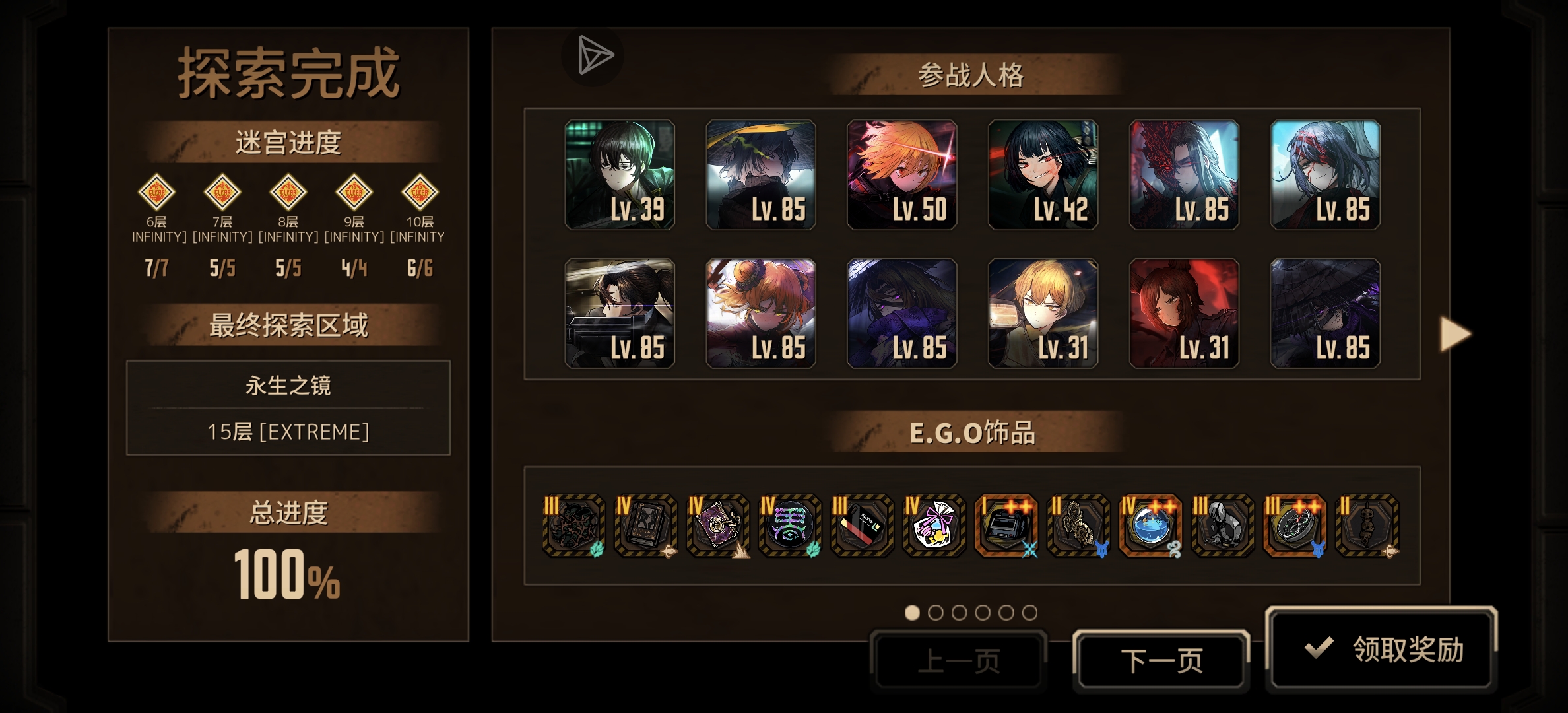Go back with 上一页 button
Image resolution: width=1568 pixels, height=713 pixels.
(959, 661)
